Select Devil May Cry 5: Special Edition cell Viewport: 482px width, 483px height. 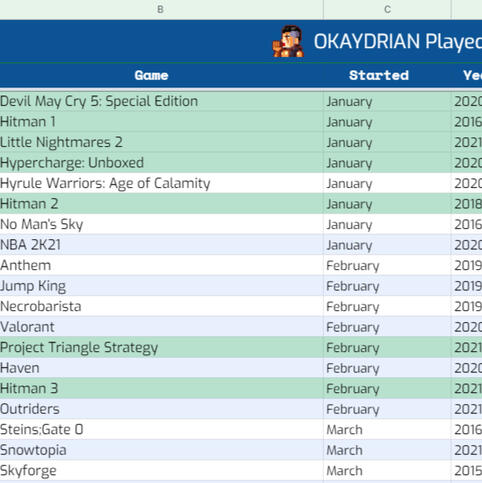(161, 101)
